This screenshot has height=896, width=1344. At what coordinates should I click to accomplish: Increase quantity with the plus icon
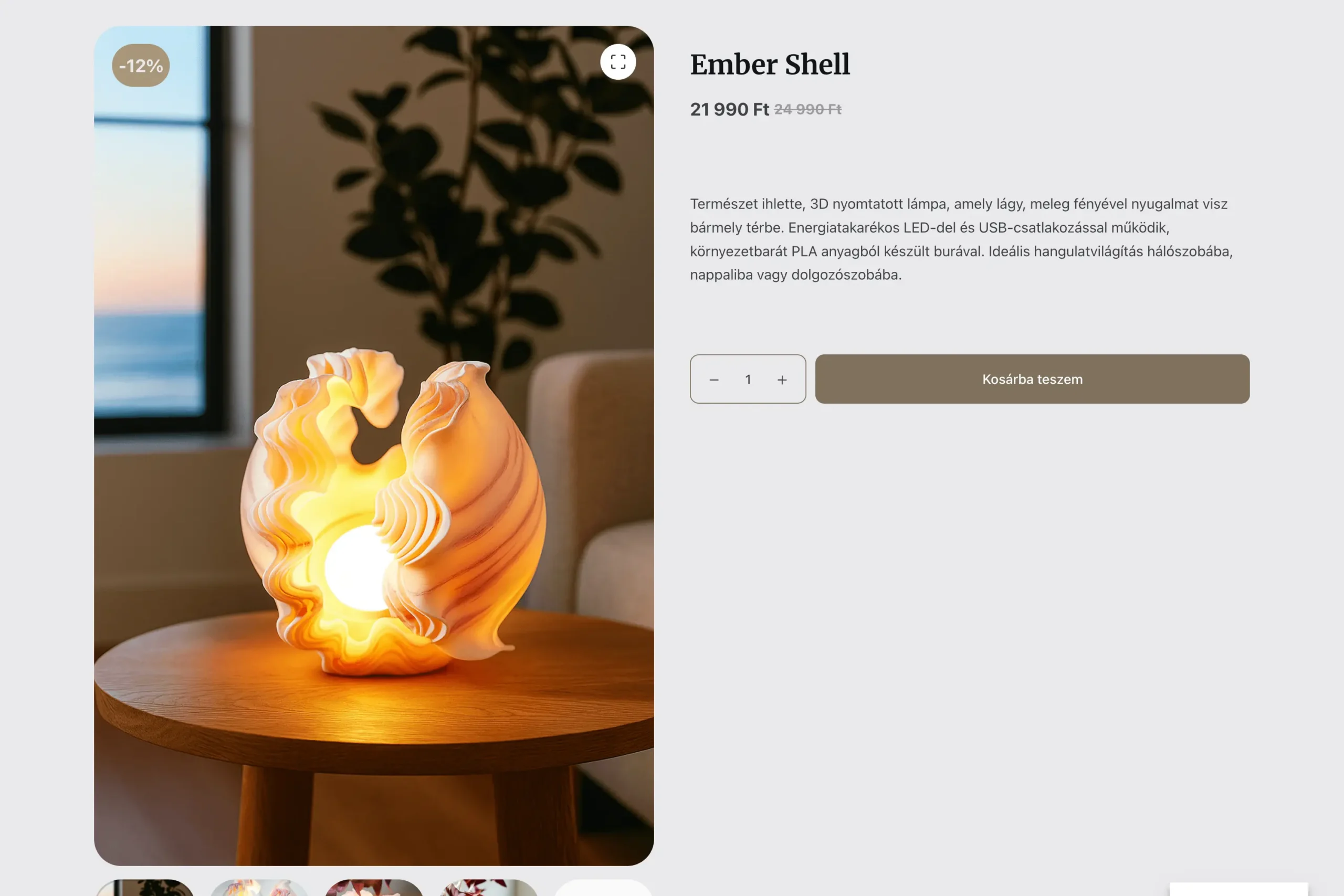782,380
